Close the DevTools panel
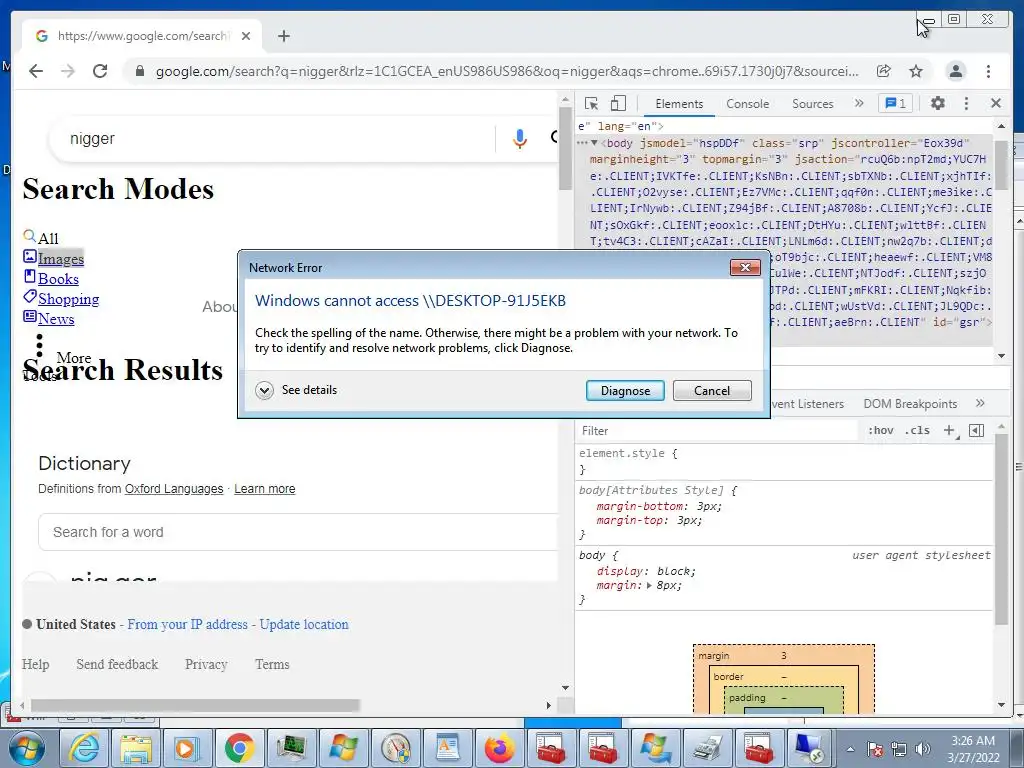Viewport: 1024px width, 768px height. click(x=996, y=103)
